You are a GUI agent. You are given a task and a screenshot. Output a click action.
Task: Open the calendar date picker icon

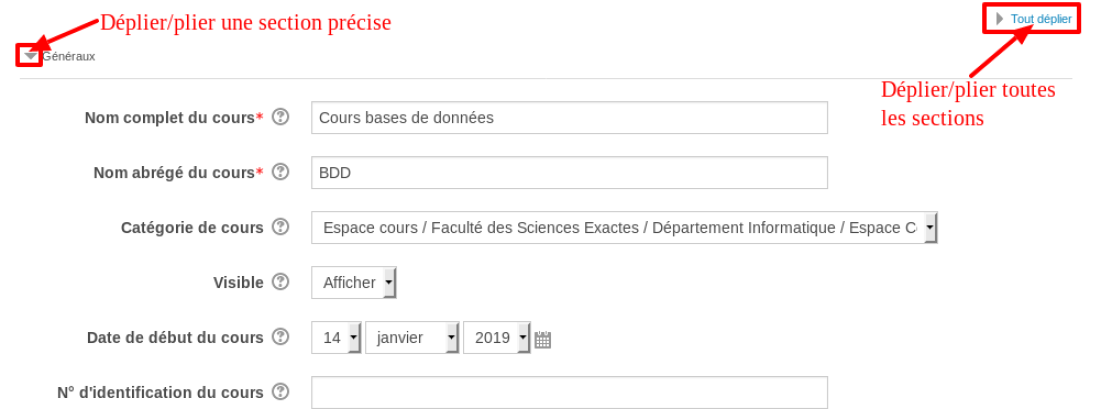tap(543, 339)
